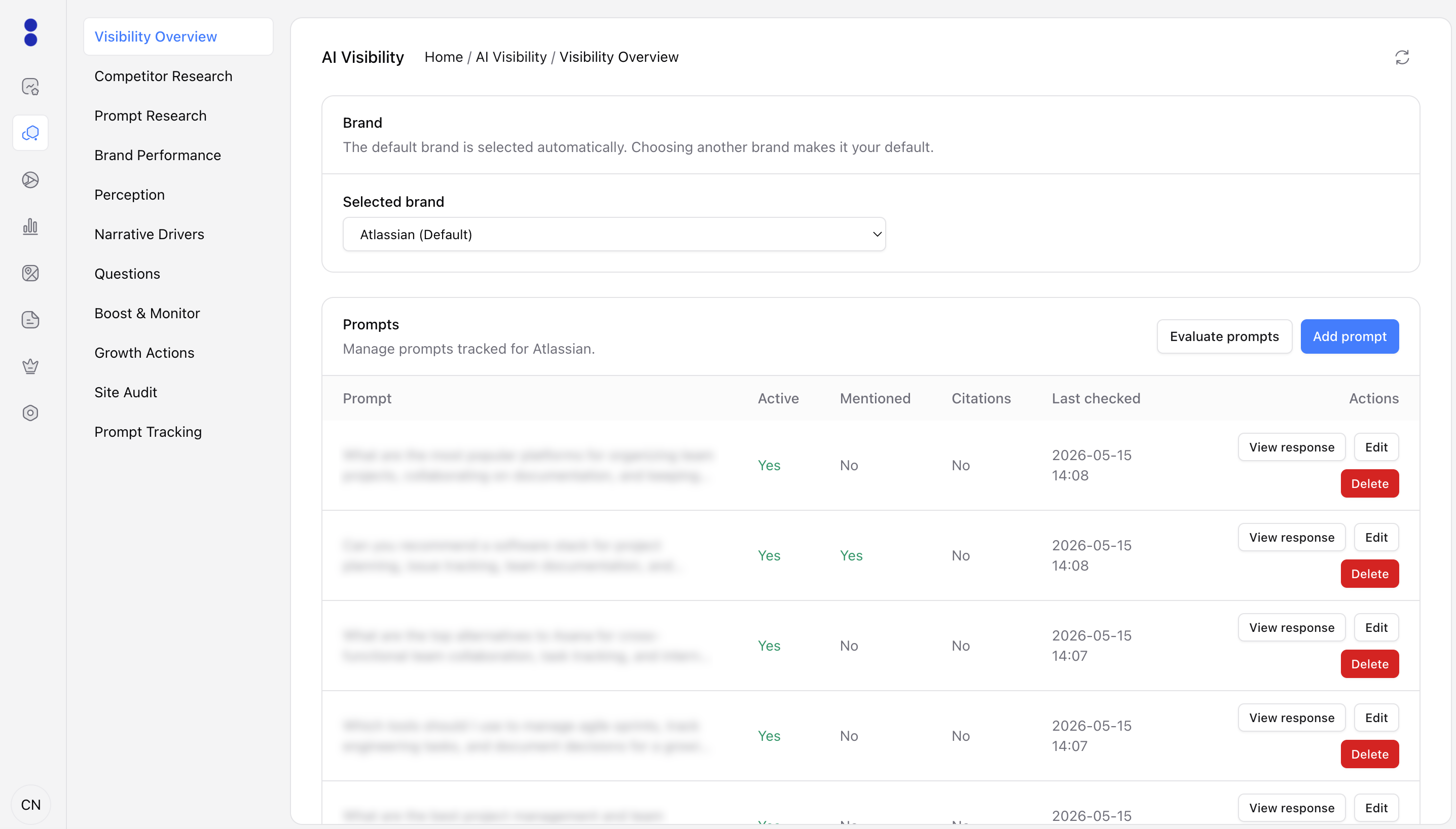Viewport: 1456px width, 829px height.
Task: Open Brand Performance
Action: 158,156
